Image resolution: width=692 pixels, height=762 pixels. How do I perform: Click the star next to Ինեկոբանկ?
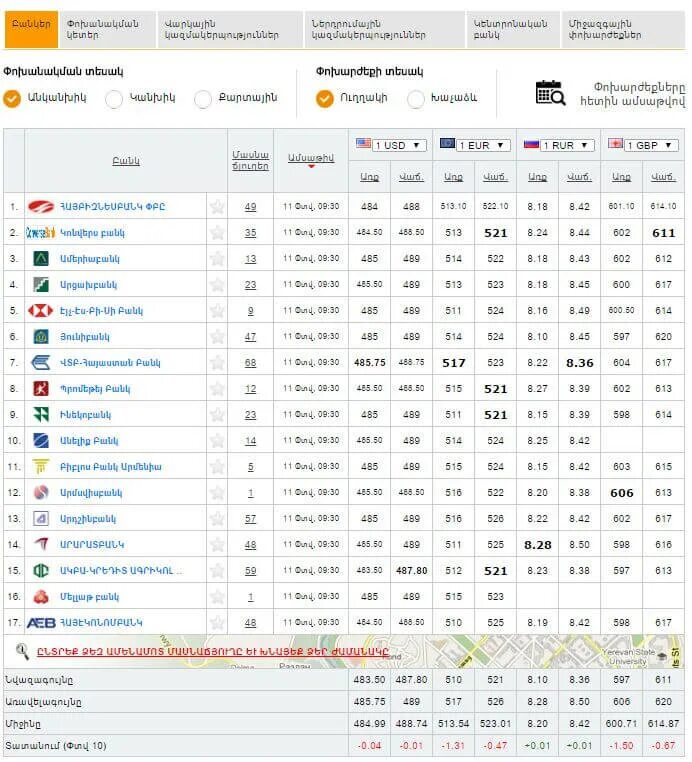coord(217,415)
